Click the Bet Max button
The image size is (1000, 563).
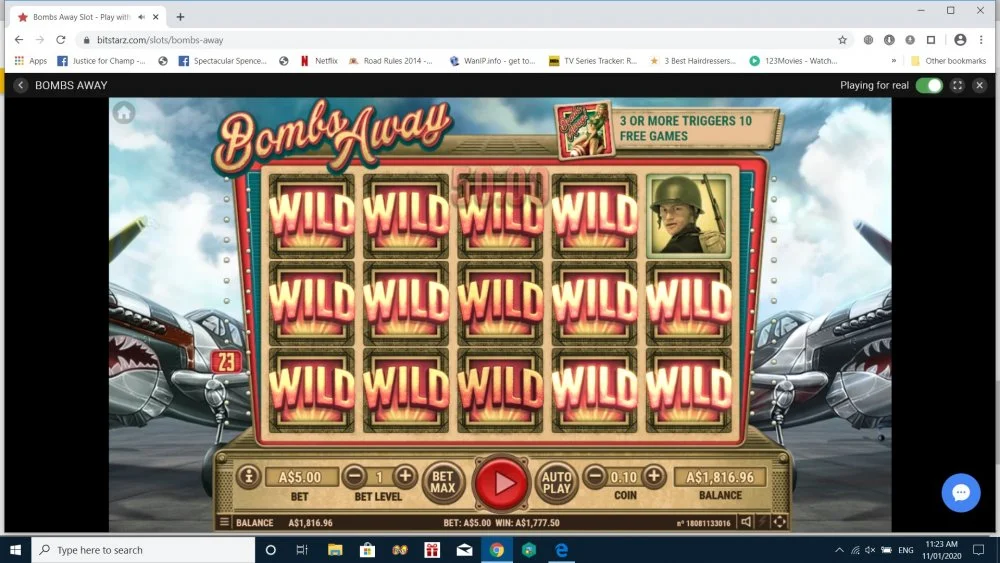pyautogui.click(x=443, y=483)
